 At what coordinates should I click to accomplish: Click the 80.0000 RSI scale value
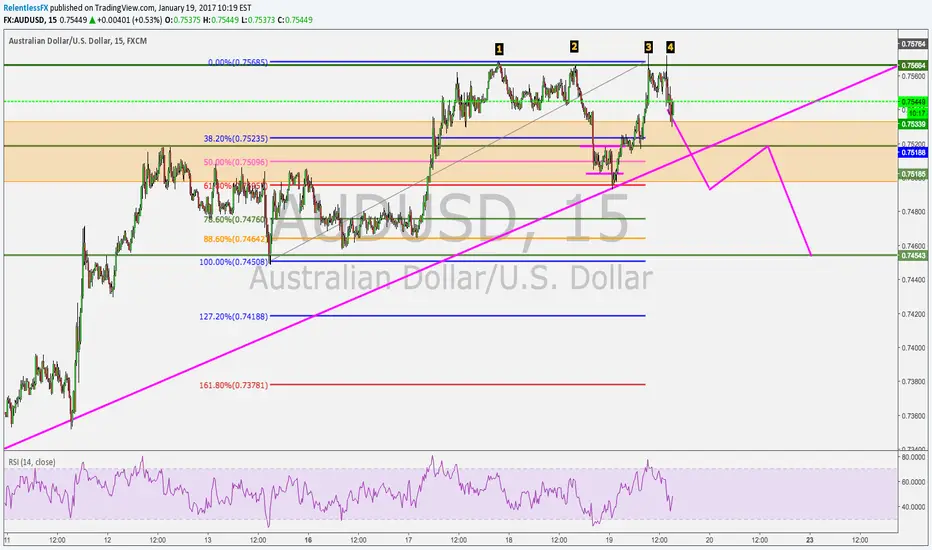coord(913,457)
